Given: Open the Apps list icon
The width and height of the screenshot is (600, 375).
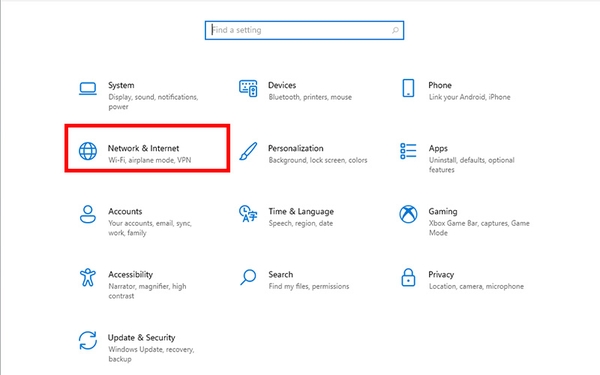Looking at the screenshot, I should click(408, 151).
